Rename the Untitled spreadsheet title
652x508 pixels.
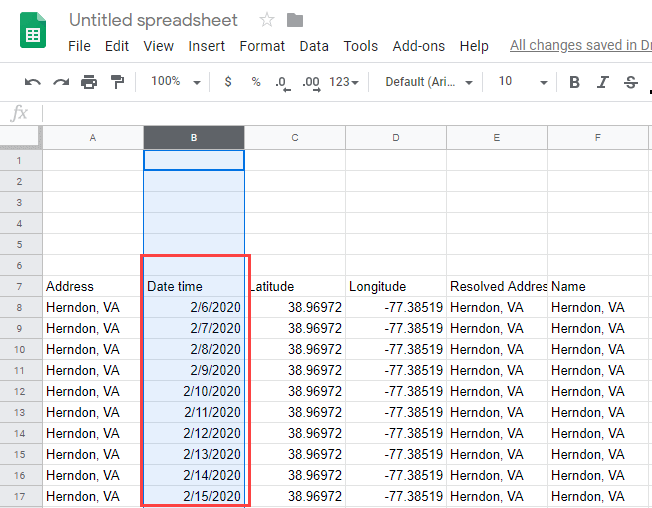pos(153,20)
